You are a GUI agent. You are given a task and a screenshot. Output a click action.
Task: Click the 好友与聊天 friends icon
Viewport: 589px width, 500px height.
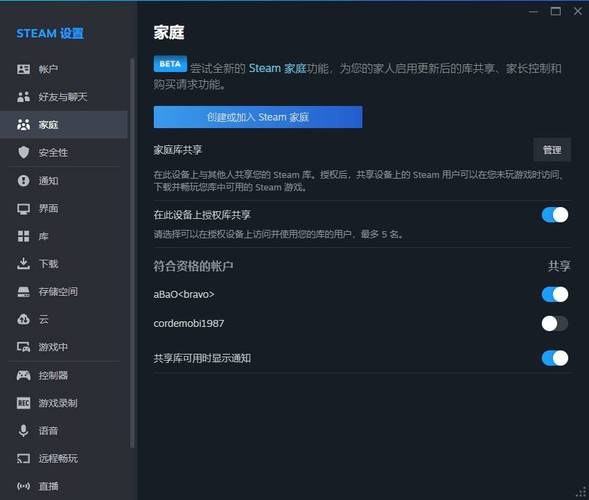[23, 97]
